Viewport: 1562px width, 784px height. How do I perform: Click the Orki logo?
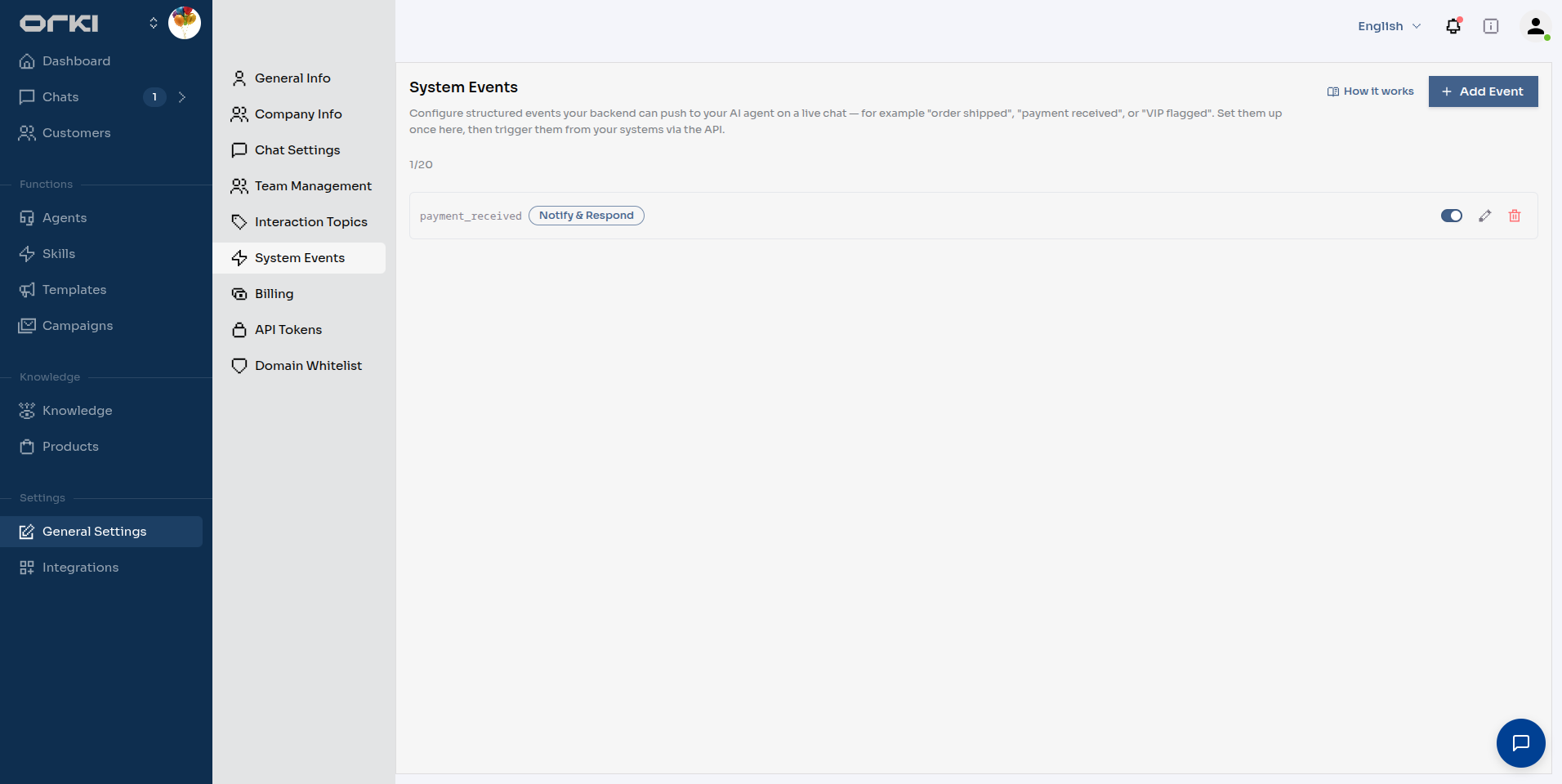click(59, 24)
